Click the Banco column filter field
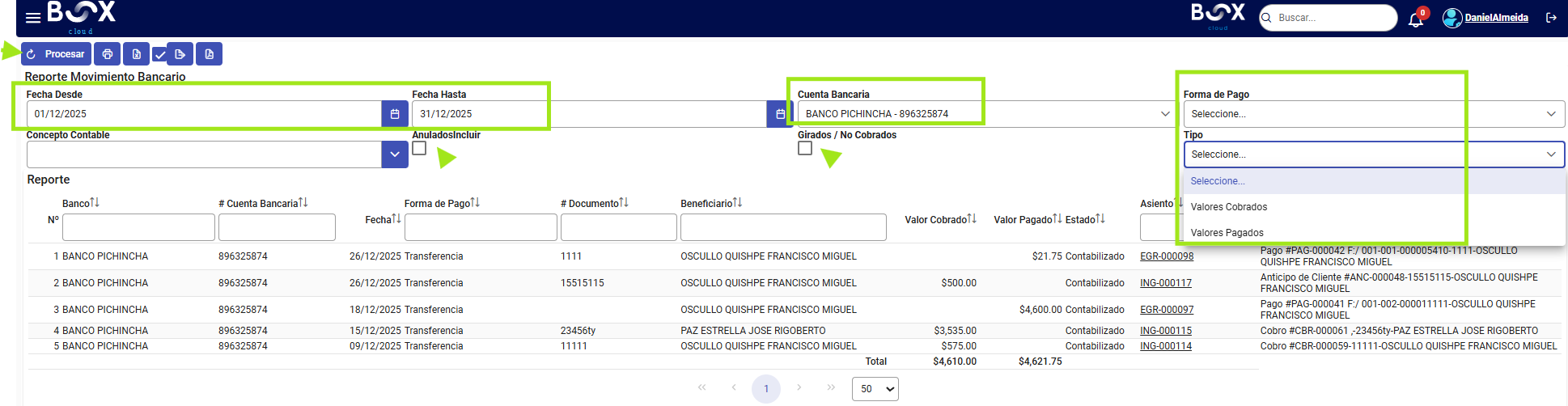Screen dimensions: 1568x406 coord(138,227)
